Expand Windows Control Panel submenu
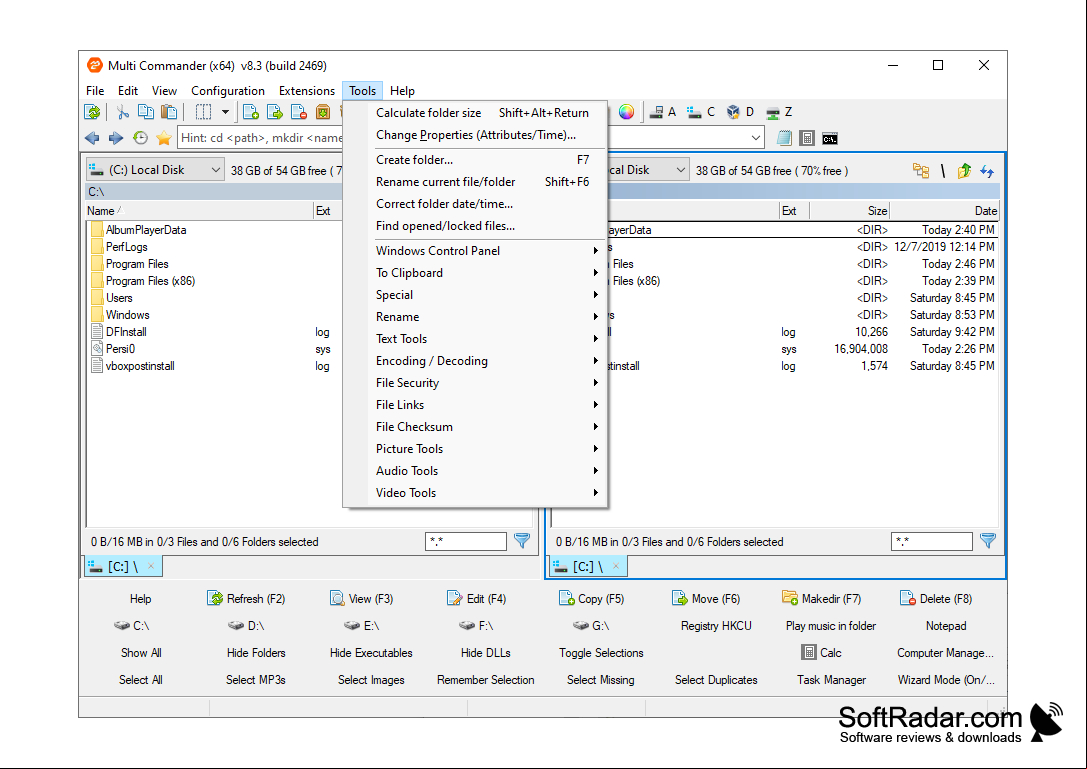 (x=475, y=251)
